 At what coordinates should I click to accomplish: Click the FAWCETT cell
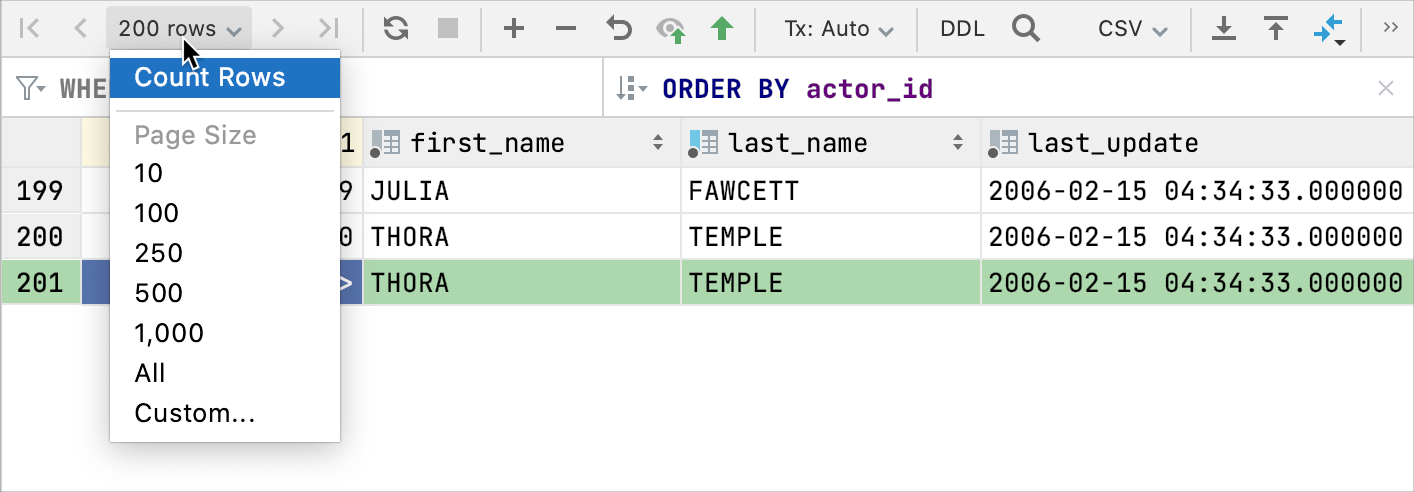(x=831, y=190)
